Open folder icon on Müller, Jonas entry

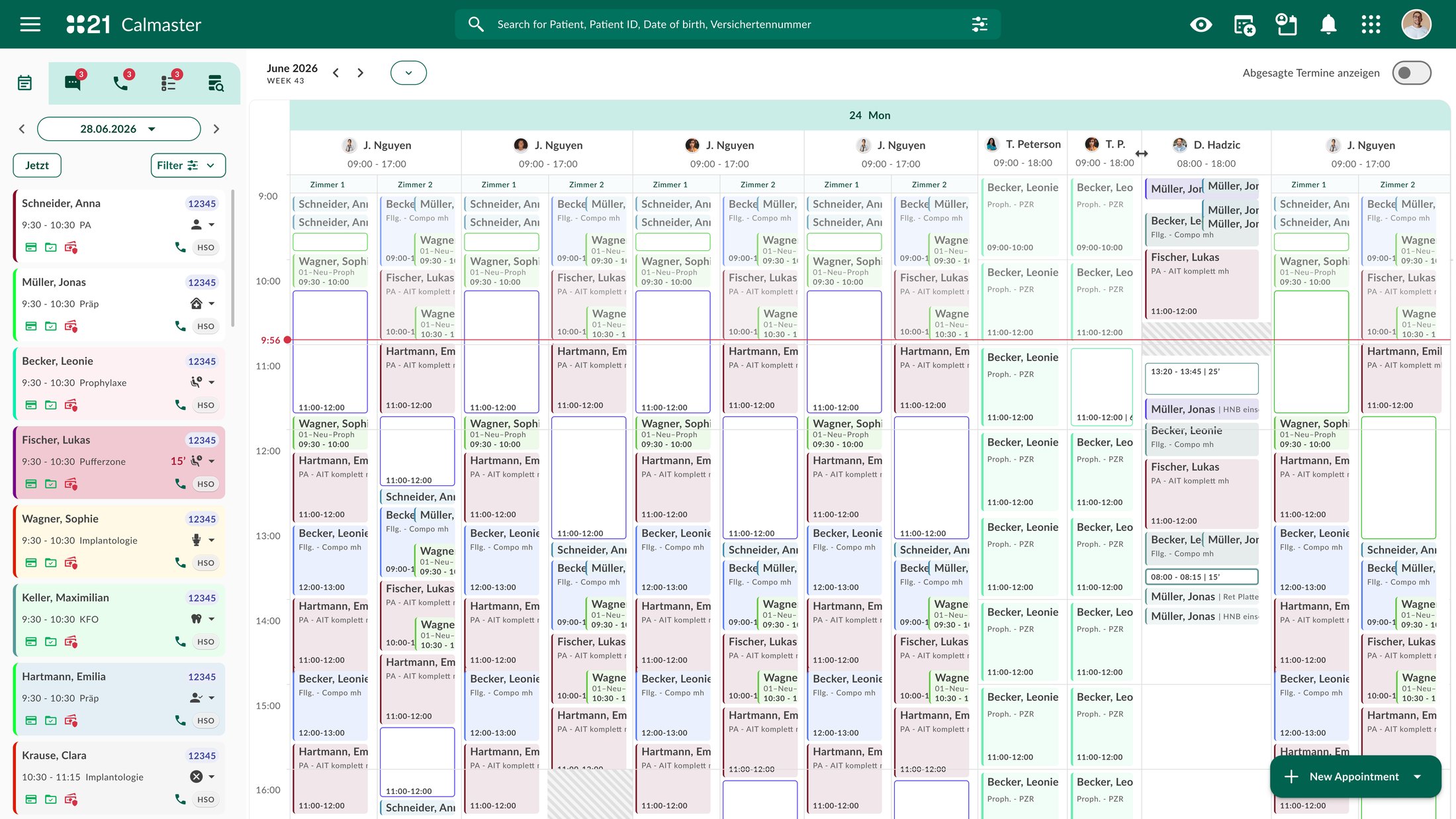pos(51,326)
